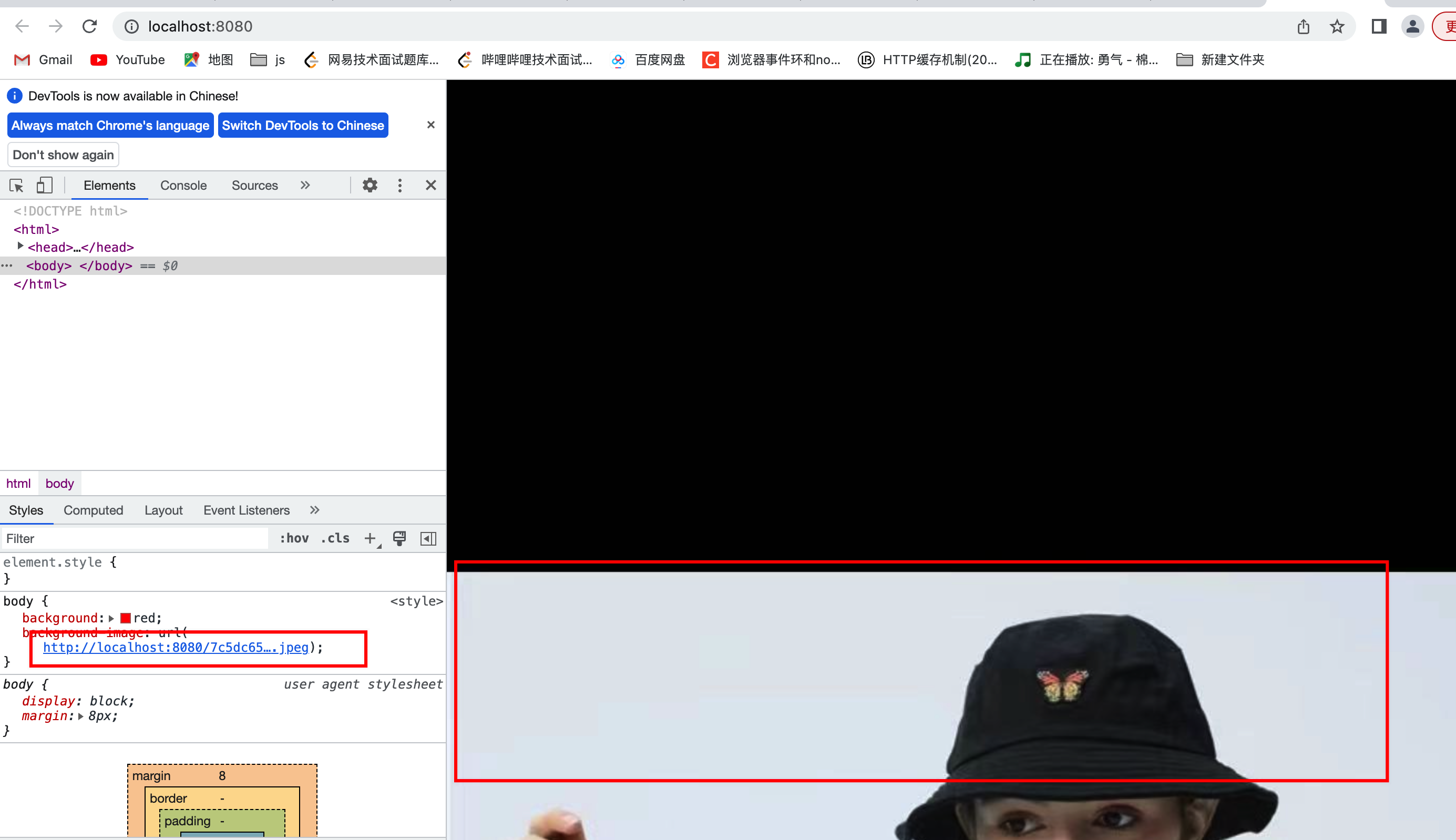
Task: Switch to the Event Listeners tab
Action: [247, 510]
